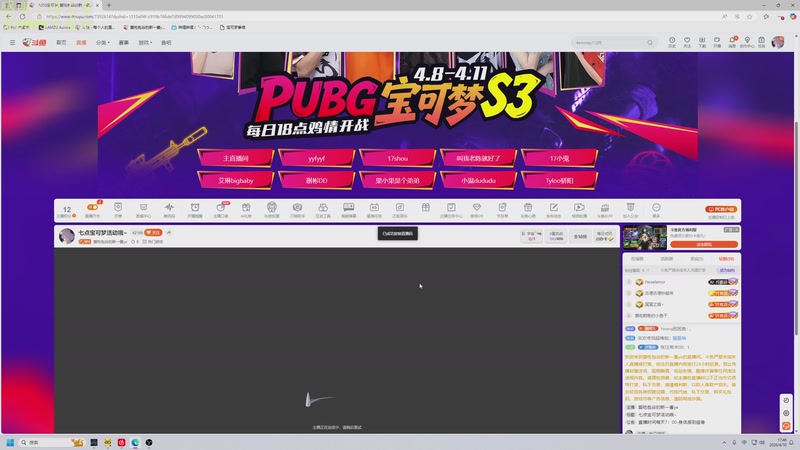The image size is (800, 450).
Task: Click the yyfyyf banner button
Action: pyautogui.click(x=316, y=158)
